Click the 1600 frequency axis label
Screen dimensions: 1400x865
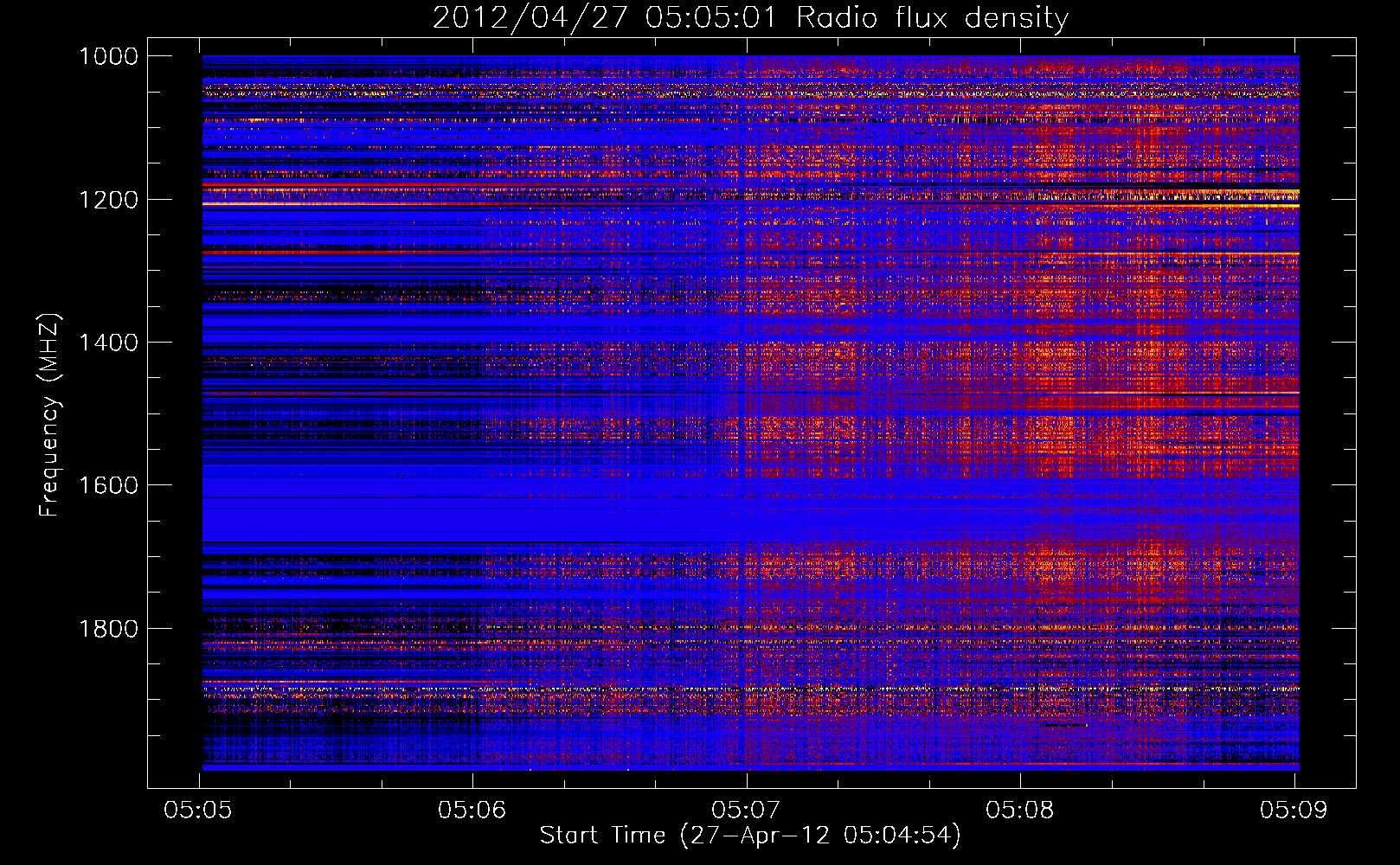108,485
